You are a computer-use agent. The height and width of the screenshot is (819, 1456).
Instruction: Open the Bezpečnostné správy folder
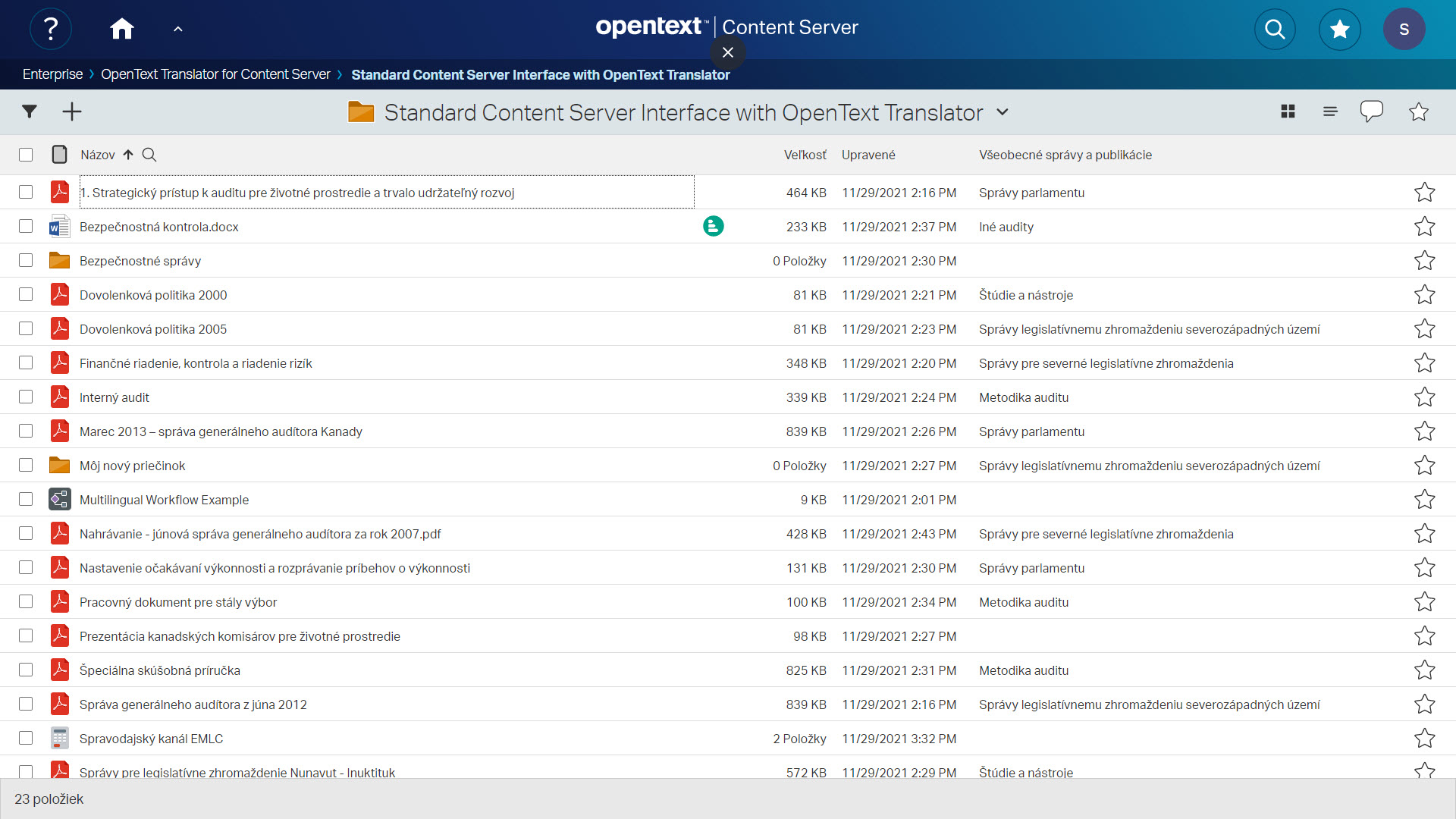[140, 261]
